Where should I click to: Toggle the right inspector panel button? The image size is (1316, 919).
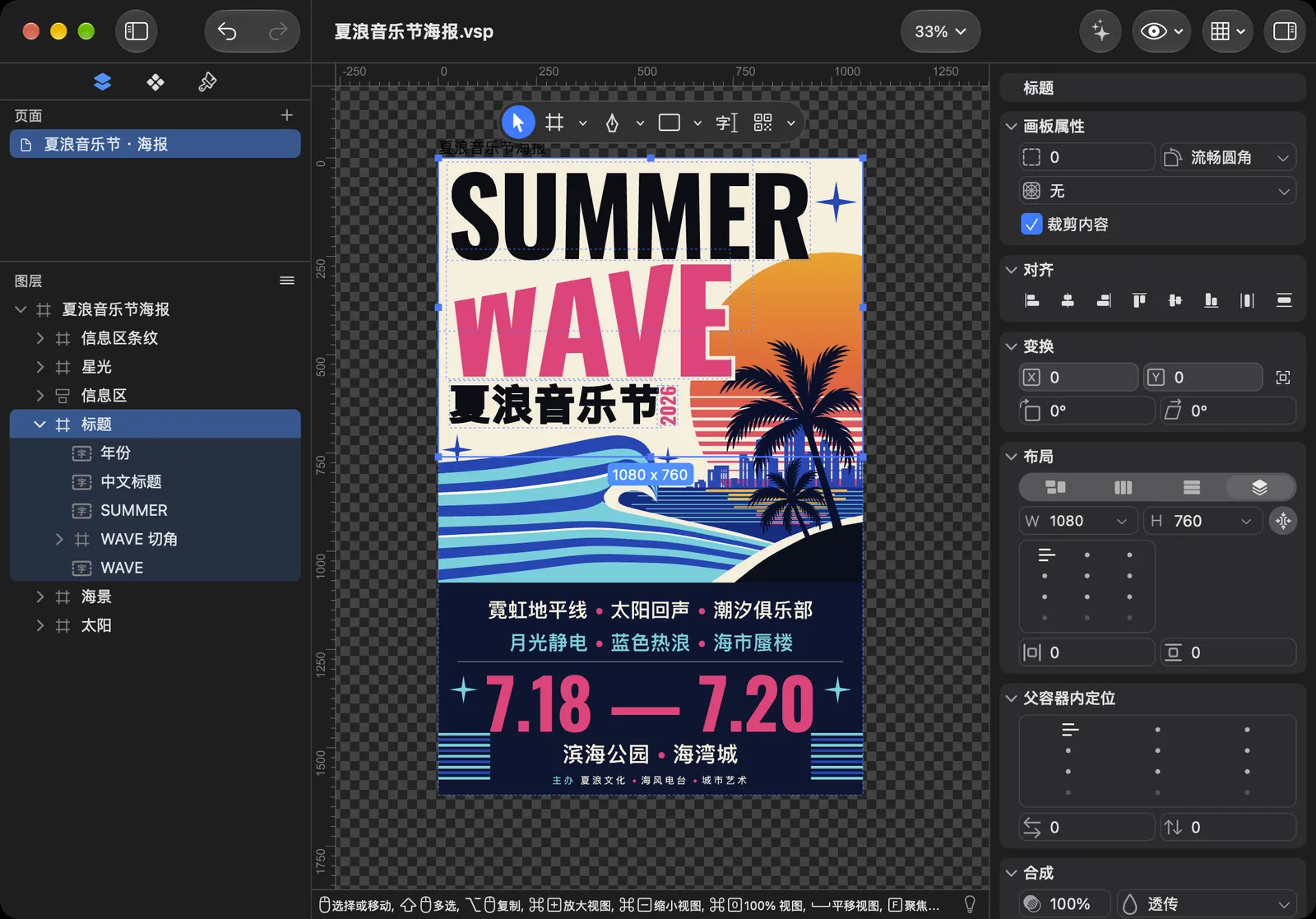click(x=1285, y=31)
